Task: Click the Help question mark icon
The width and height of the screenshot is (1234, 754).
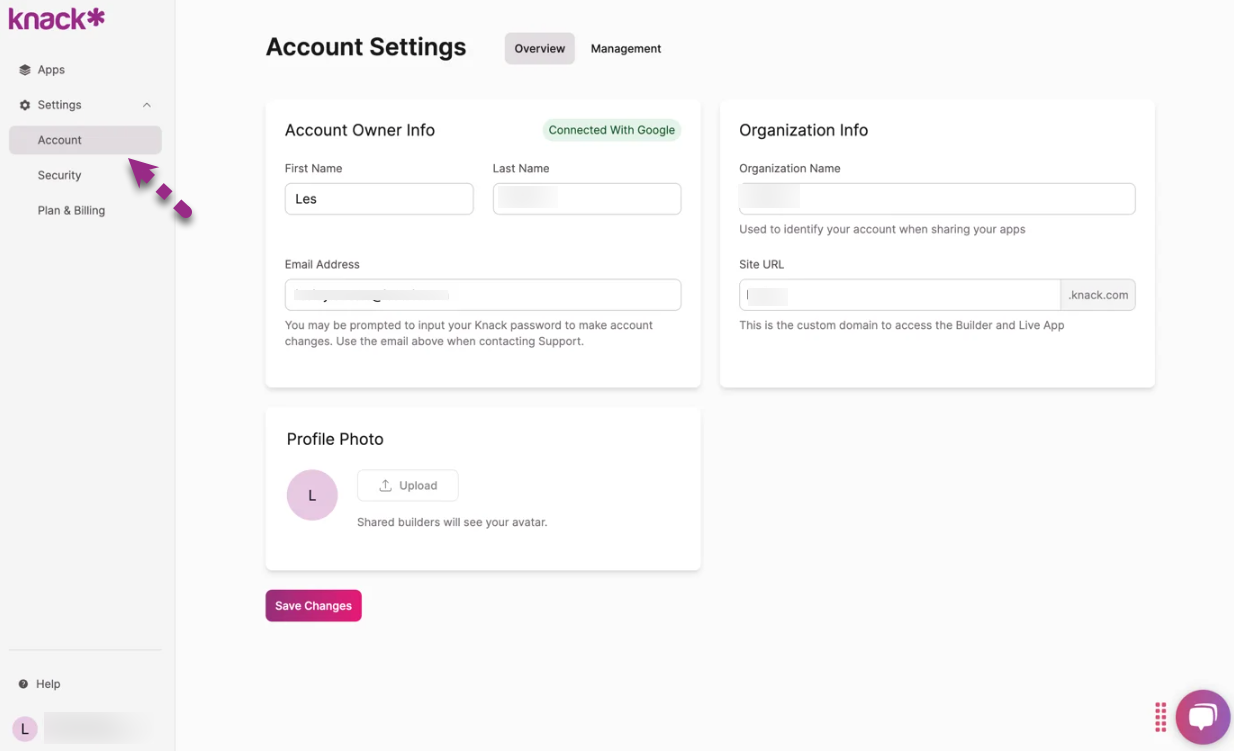Action: click(23, 684)
